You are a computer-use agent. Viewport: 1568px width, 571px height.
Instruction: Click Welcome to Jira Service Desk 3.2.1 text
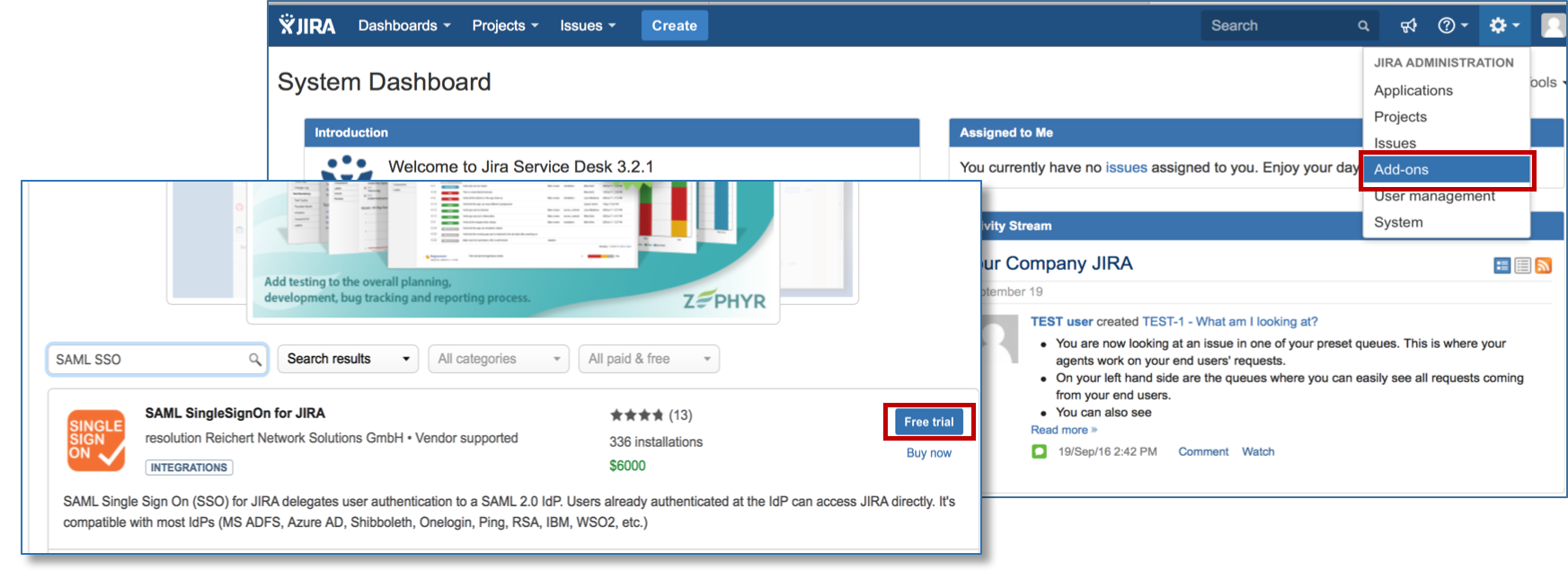pyautogui.click(x=521, y=166)
